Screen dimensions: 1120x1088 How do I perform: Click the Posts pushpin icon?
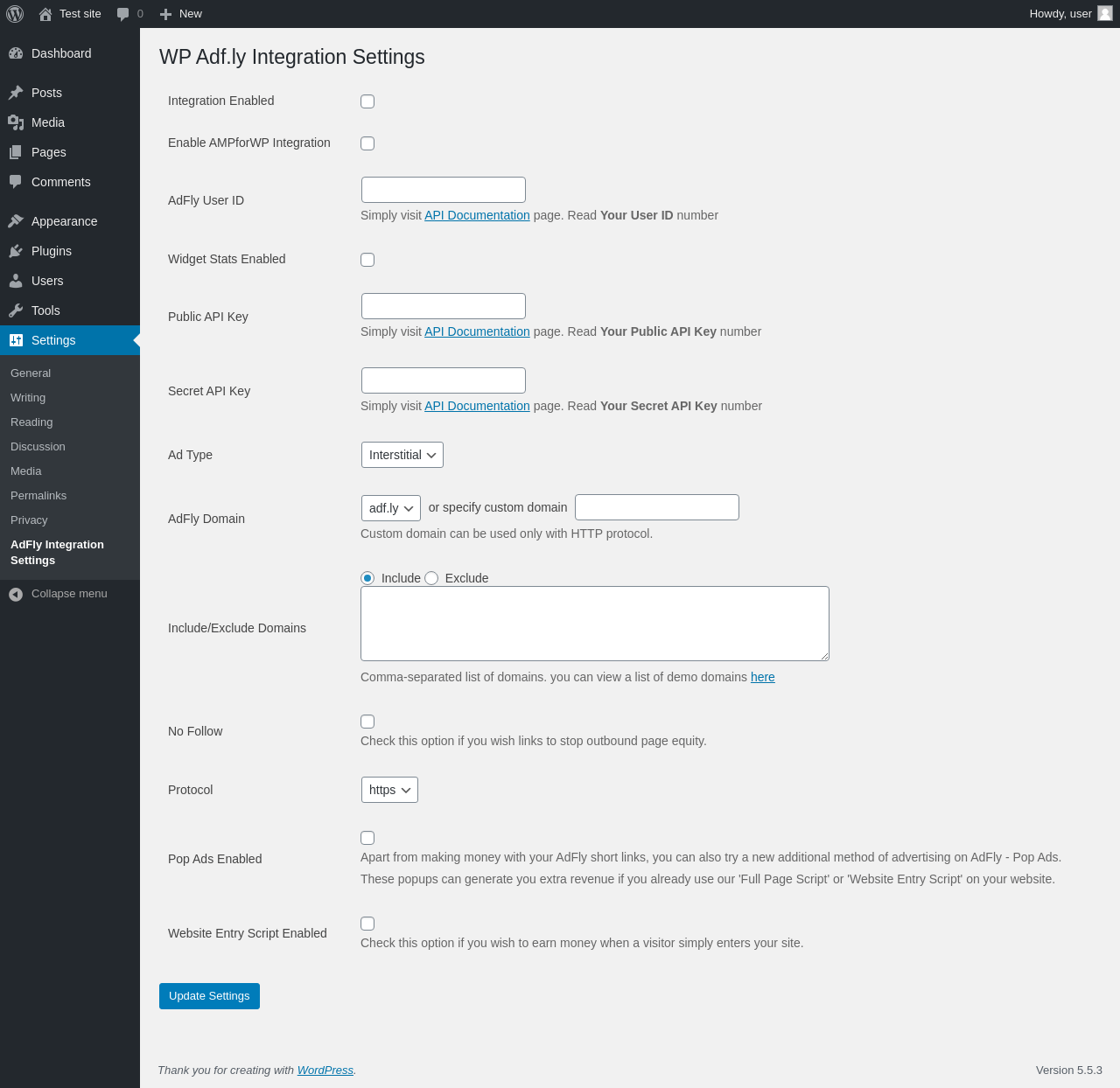[16, 93]
